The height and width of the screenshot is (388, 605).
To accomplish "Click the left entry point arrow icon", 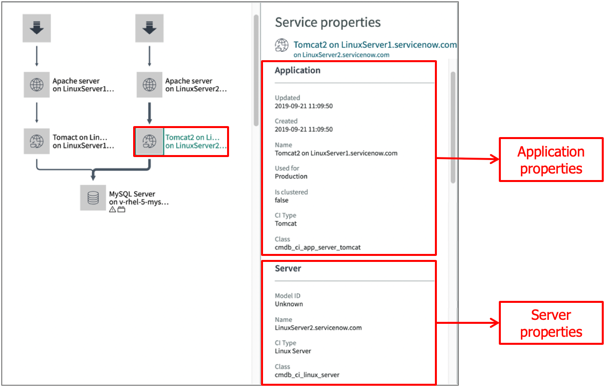I will point(37,28).
